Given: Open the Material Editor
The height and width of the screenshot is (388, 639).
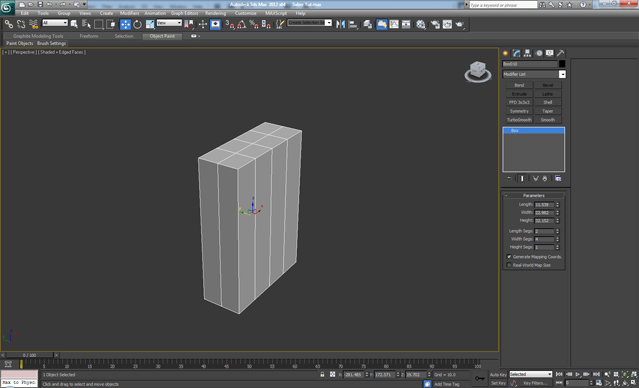Looking at the screenshot, I should [421, 24].
